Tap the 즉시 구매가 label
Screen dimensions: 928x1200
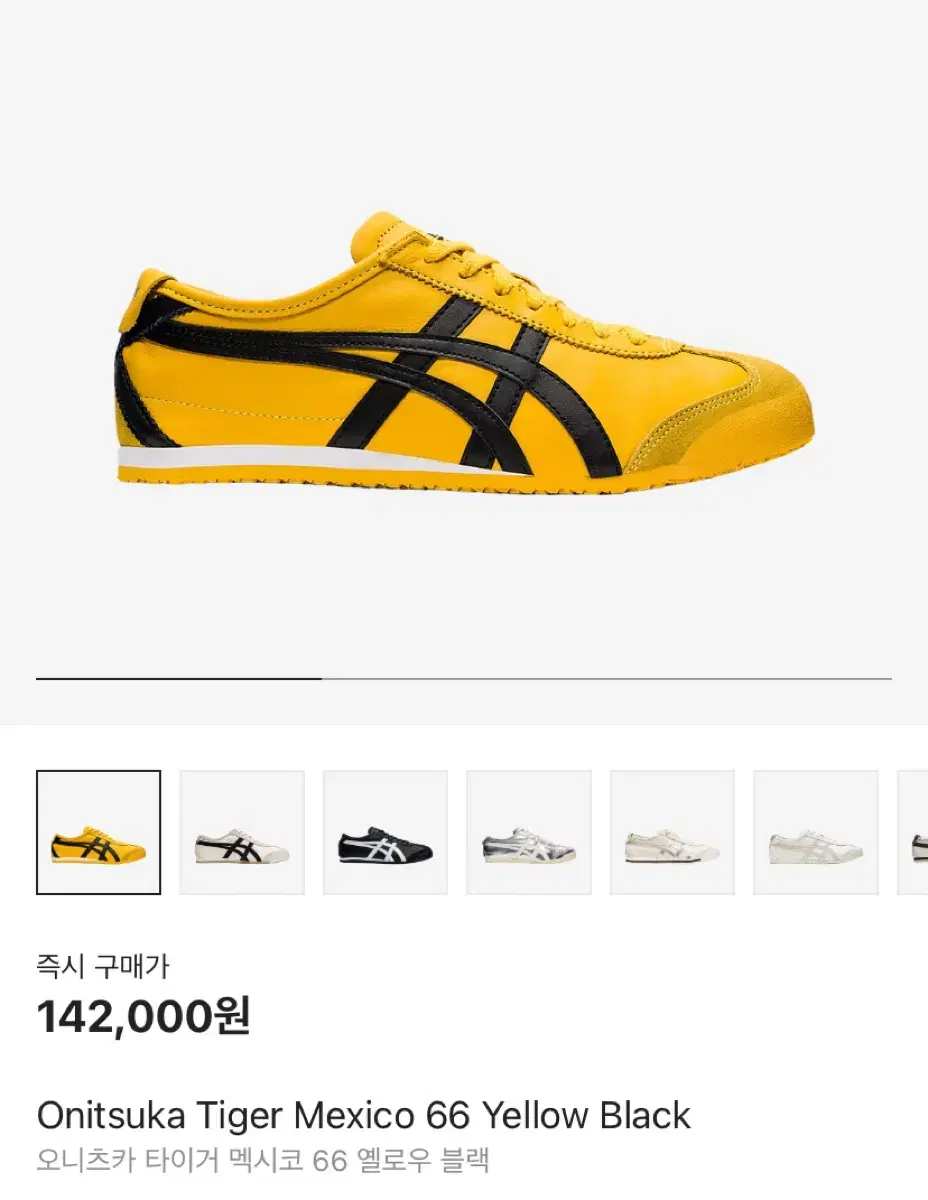tap(103, 966)
